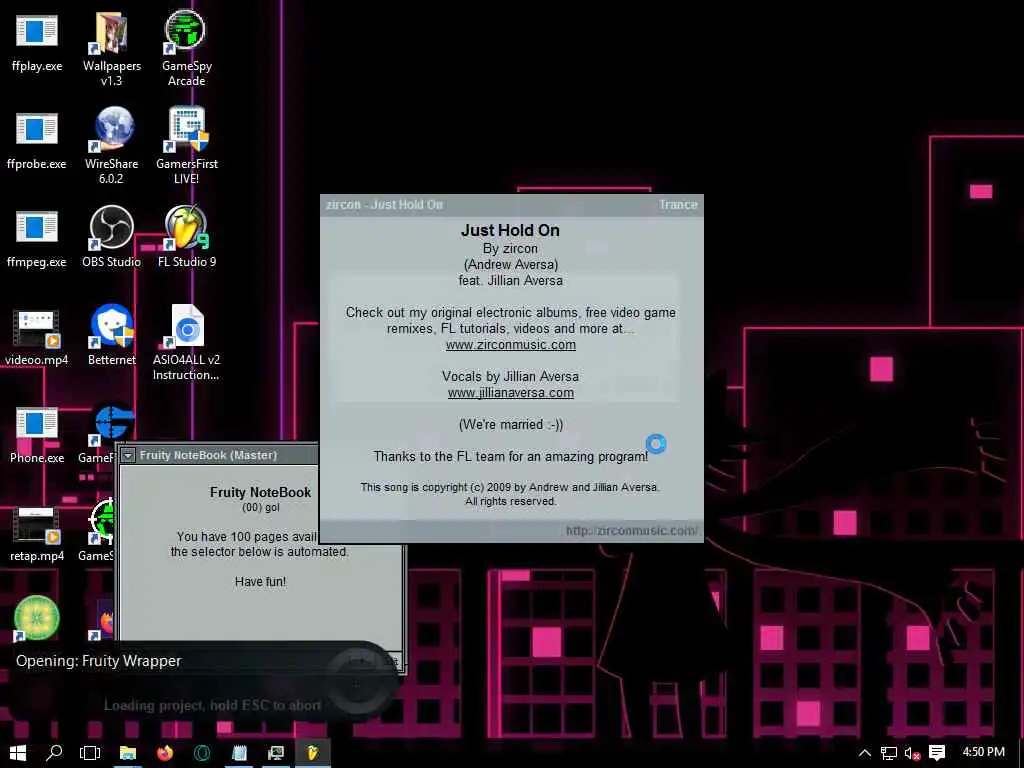Image resolution: width=1024 pixels, height=768 pixels.
Task: Click the '(We're married :-))' line
Action: [511, 424]
